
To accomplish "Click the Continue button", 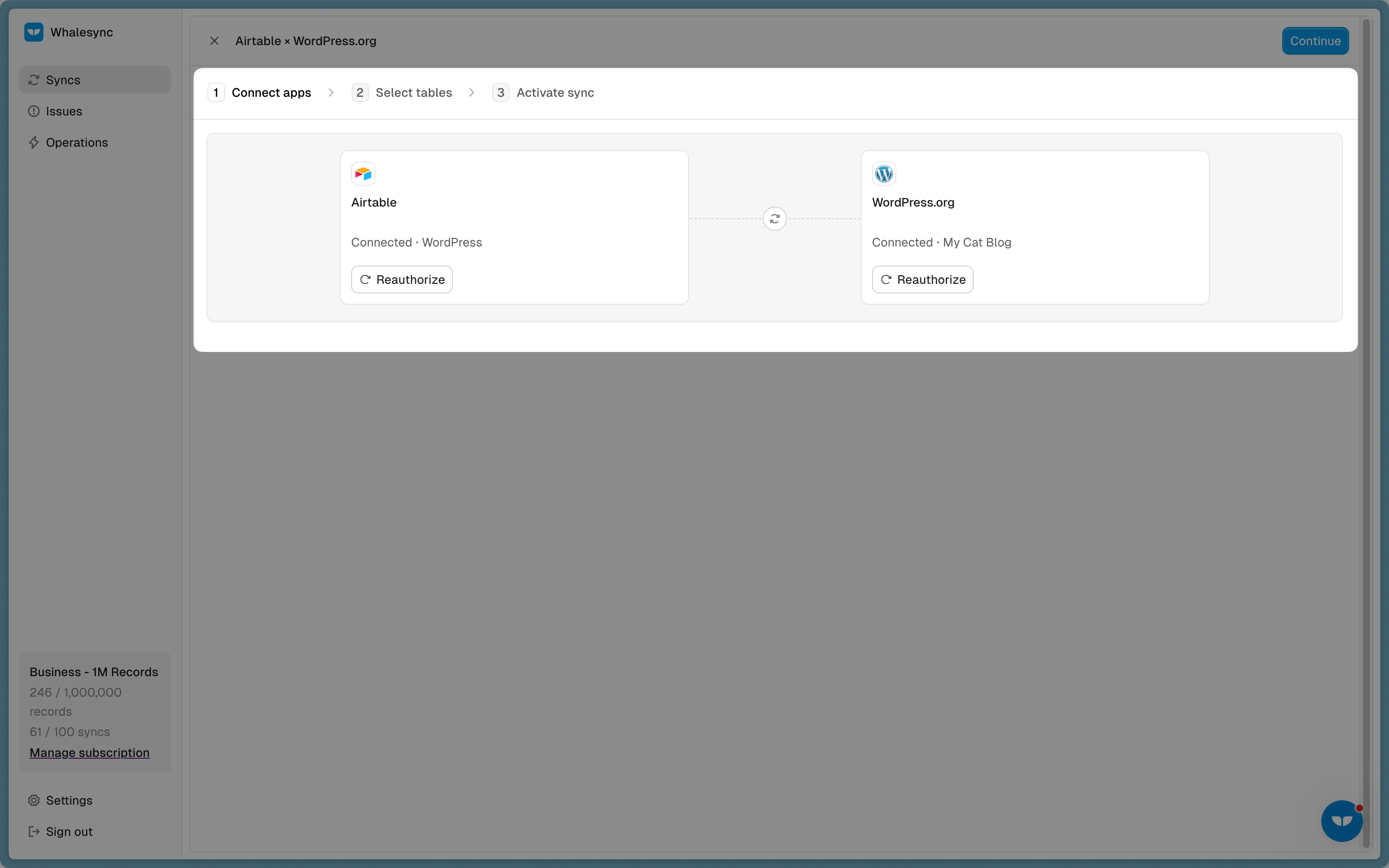I will click(x=1315, y=41).
